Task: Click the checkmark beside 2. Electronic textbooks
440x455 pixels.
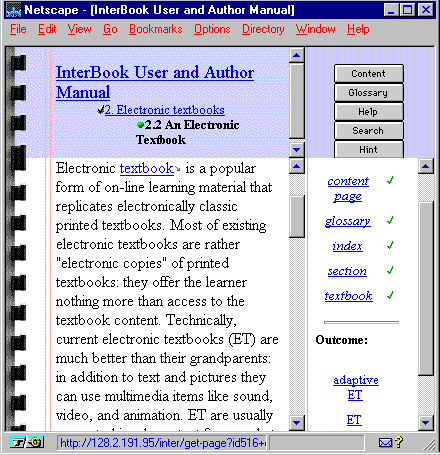Action: tap(101, 110)
